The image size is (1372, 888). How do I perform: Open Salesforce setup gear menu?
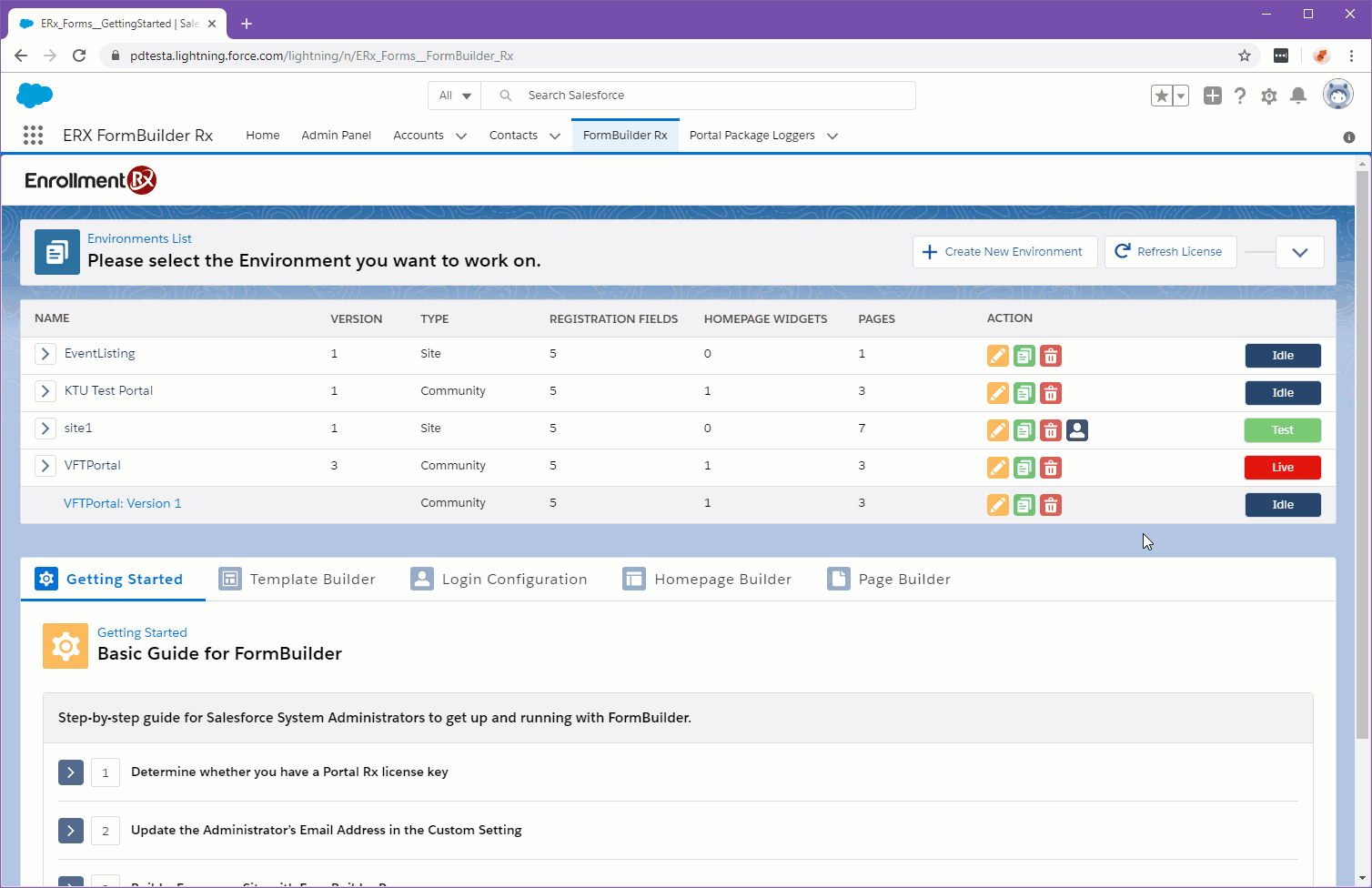(1268, 96)
